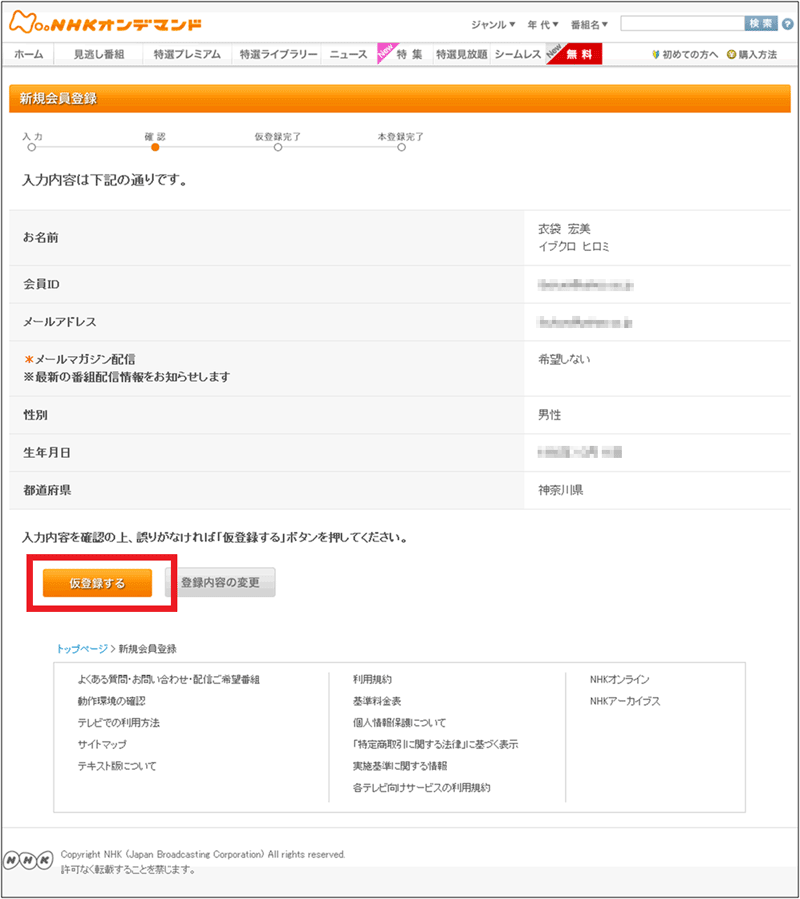The height and width of the screenshot is (899, 800).
Task: Open 実施基準に関する情報 footer link
Action: point(400,766)
